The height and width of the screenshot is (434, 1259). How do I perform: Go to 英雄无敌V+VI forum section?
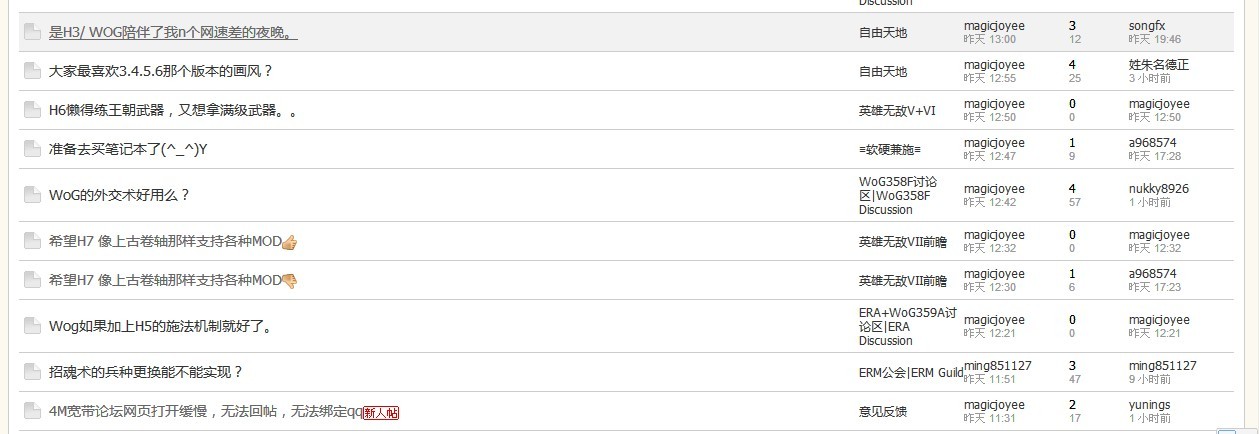(x=898, y=110)
